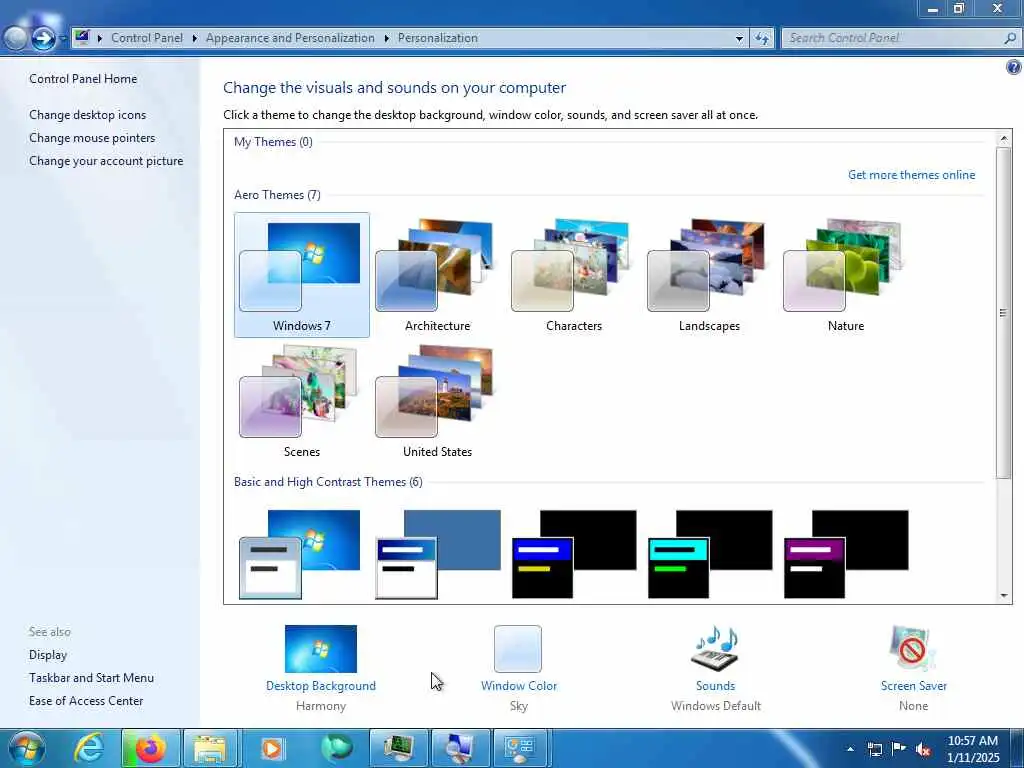This screenshot has width=1024, height=768.
Task: Click the Help question mark icon
Action: pyautogui.click(x=1014, y=67)
